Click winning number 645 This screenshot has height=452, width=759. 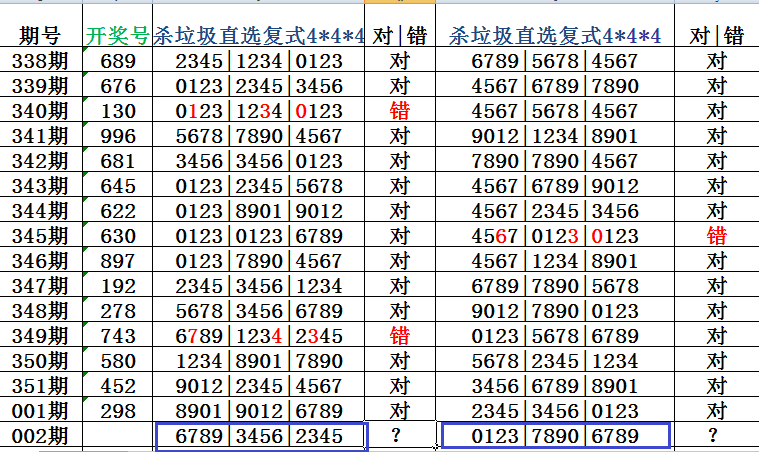tap(118, 185)
